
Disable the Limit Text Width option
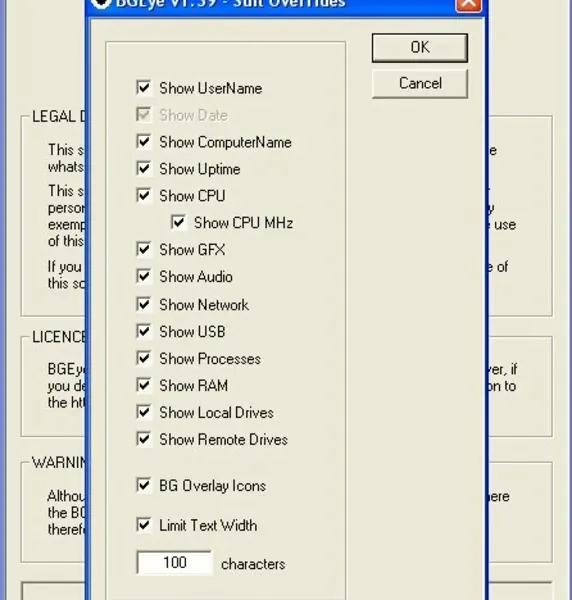pyautogui.click(x=144, y=525)
